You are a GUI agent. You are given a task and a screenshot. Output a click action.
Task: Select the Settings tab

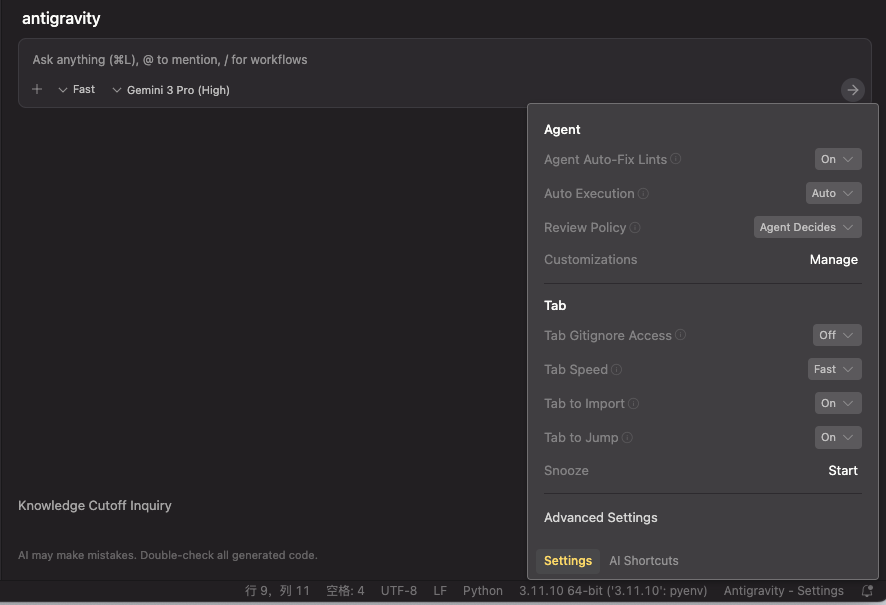pyautogui.click(x=567, y=560)
